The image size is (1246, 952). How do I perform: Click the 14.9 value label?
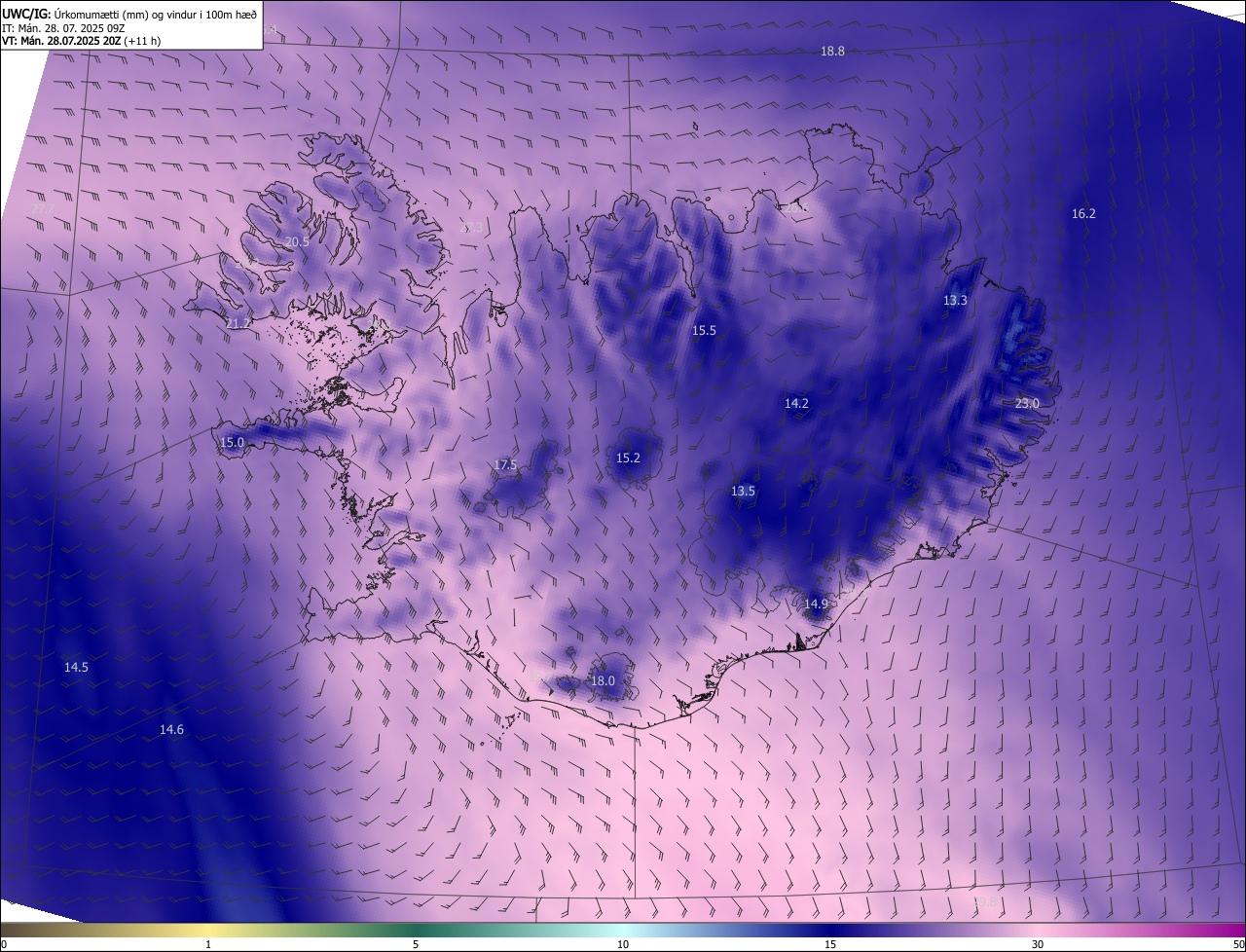pos(816,604)
